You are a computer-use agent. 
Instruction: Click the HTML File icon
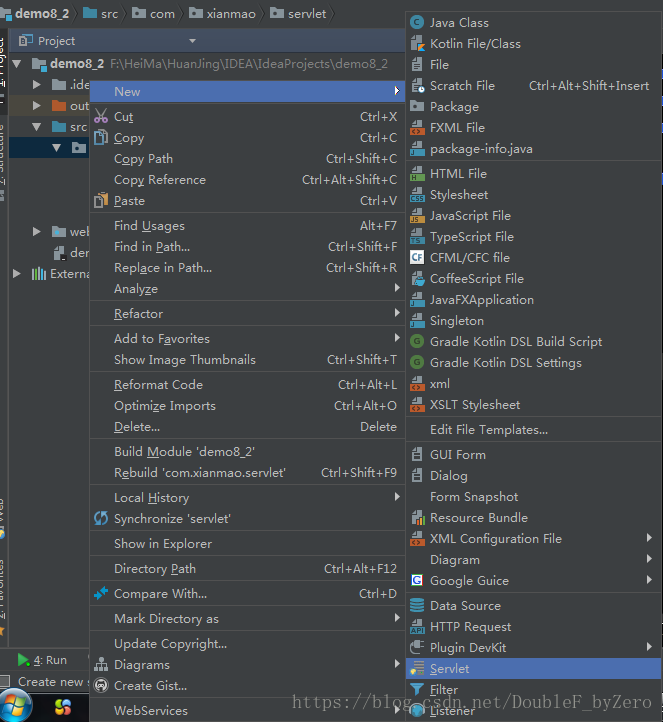417,174
